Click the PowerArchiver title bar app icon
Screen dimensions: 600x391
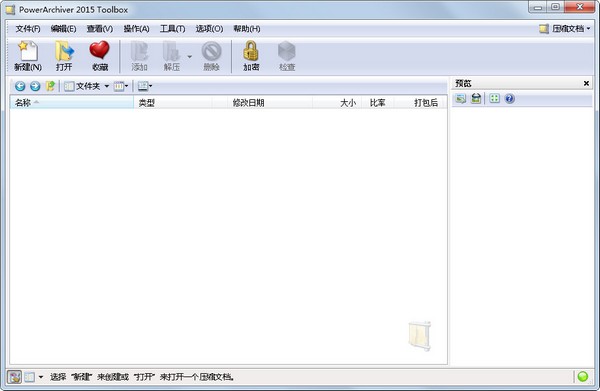click(x=10, y=10)
